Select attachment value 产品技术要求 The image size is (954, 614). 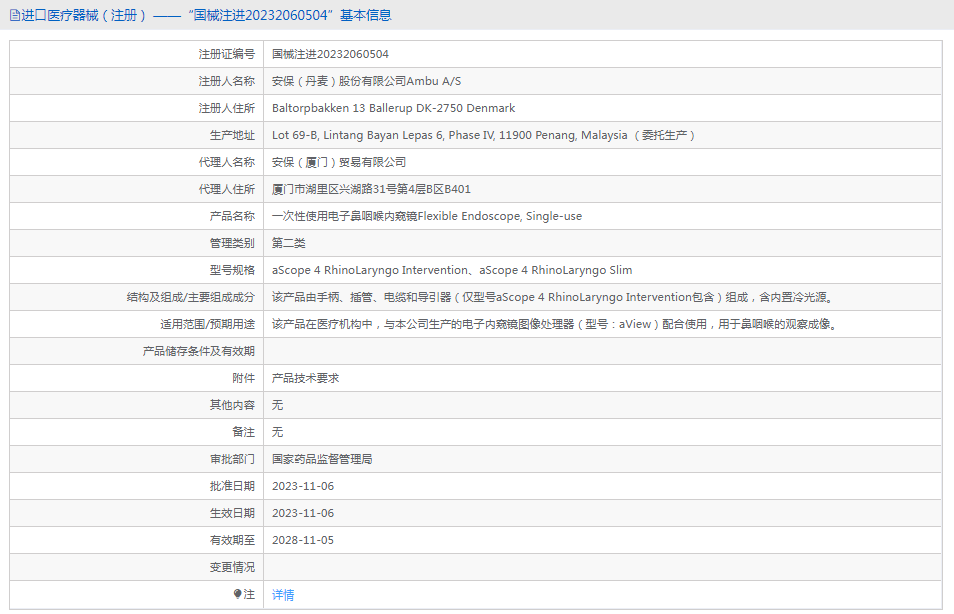click(305, 378)
